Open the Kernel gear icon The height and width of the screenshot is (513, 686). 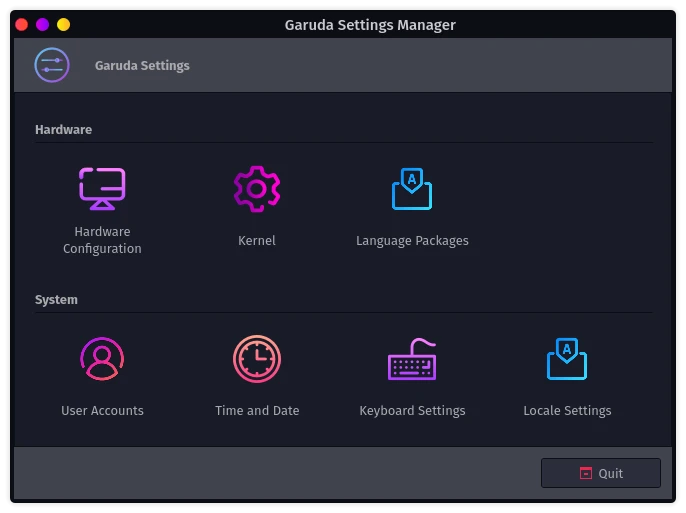pos(257,188)
